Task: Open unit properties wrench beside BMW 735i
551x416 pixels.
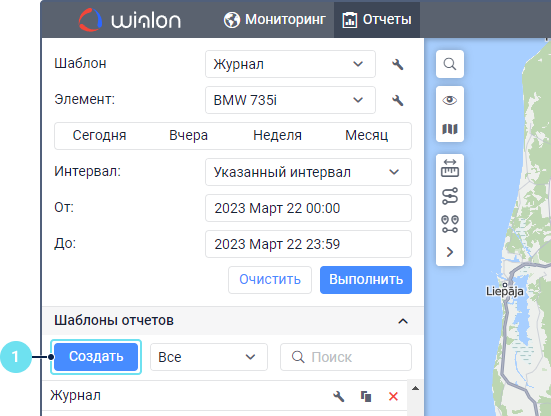Action: pos(397,100)
